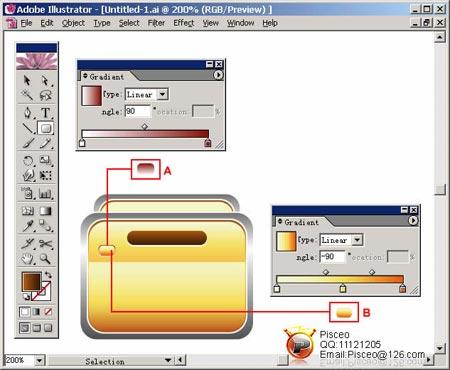Viewport: 450px width, 370px height.
Task: Switch fill to None mode
Action: pos(48,312)
